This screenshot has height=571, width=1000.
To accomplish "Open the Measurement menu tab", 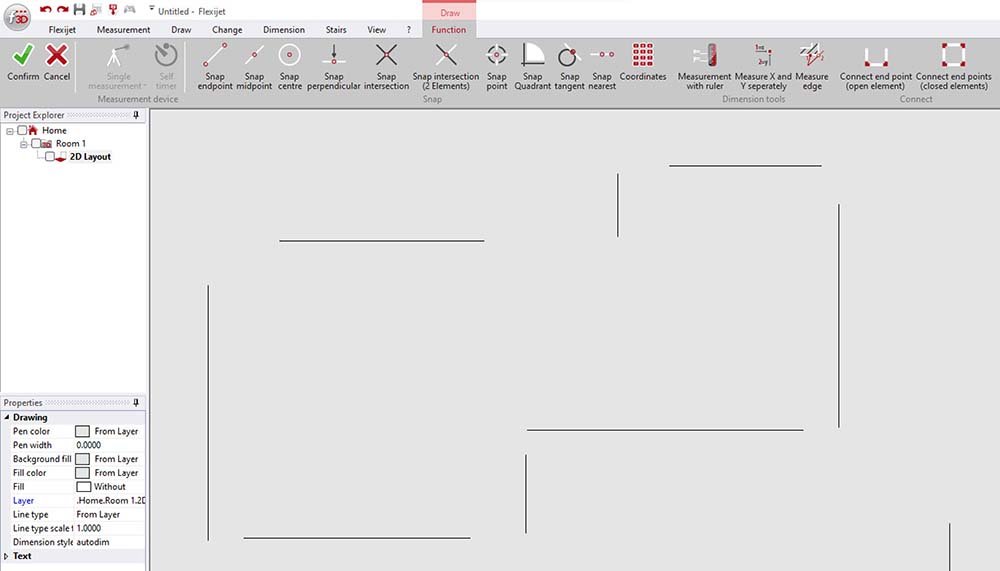I will click(123, 29).
